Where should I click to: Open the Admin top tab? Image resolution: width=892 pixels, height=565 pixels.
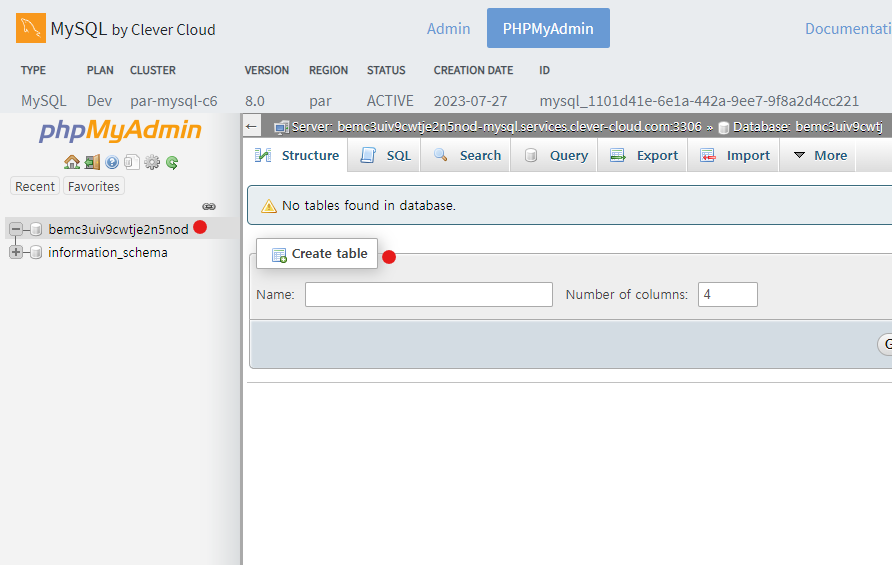(x=448, y=28)
